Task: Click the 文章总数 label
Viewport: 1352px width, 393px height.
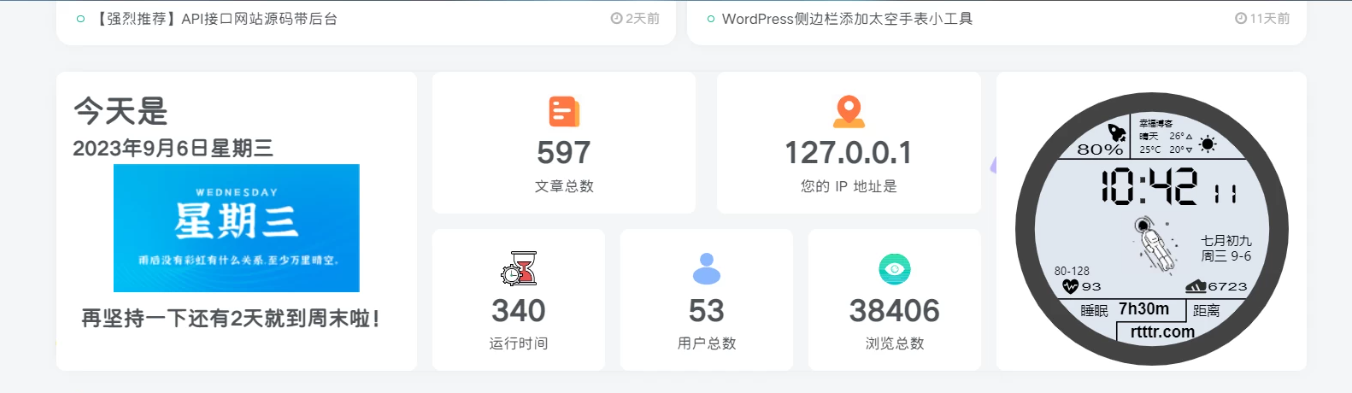Action: point(564,186)
